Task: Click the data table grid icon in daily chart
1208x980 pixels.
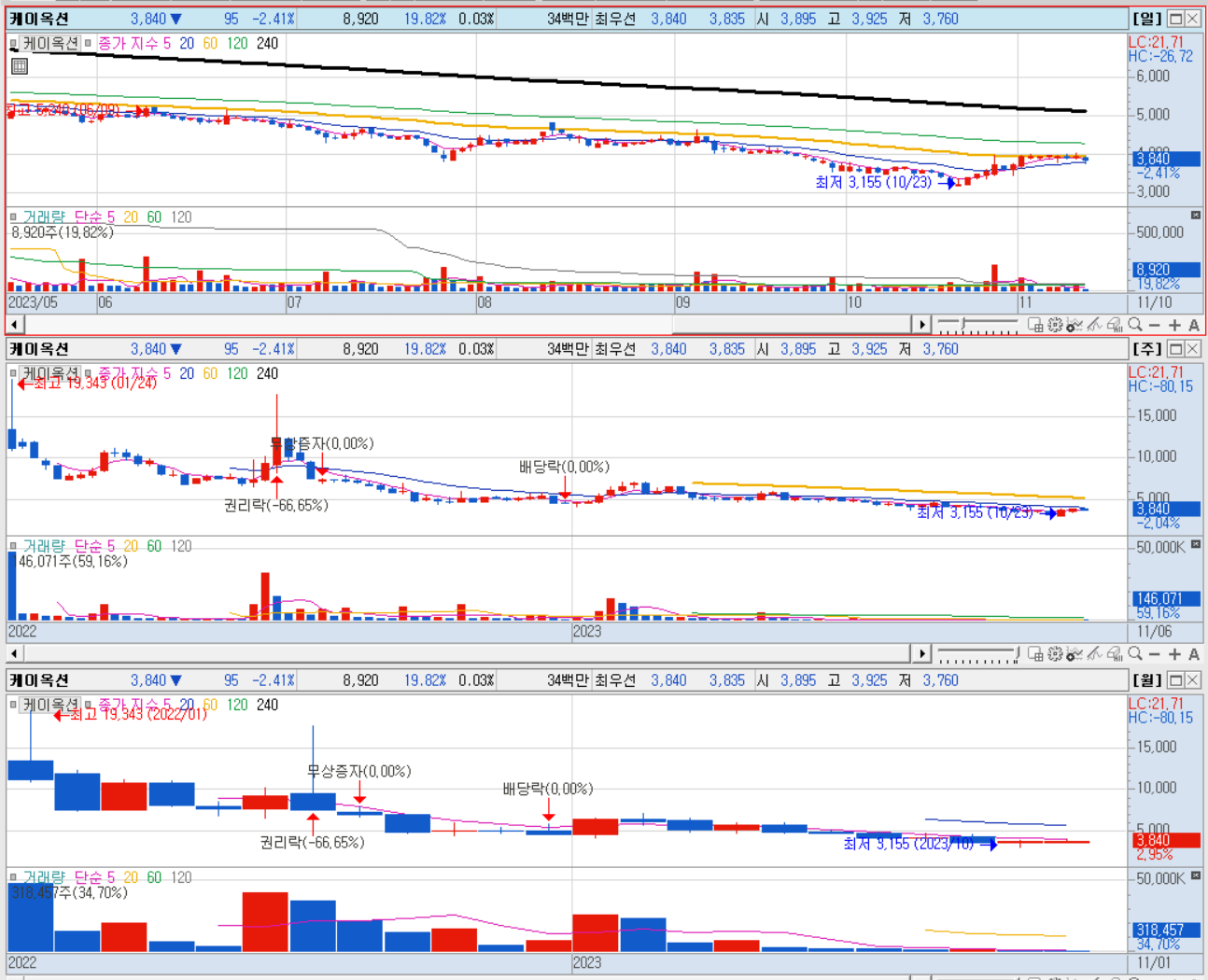Action: click(x=19, y=65)
